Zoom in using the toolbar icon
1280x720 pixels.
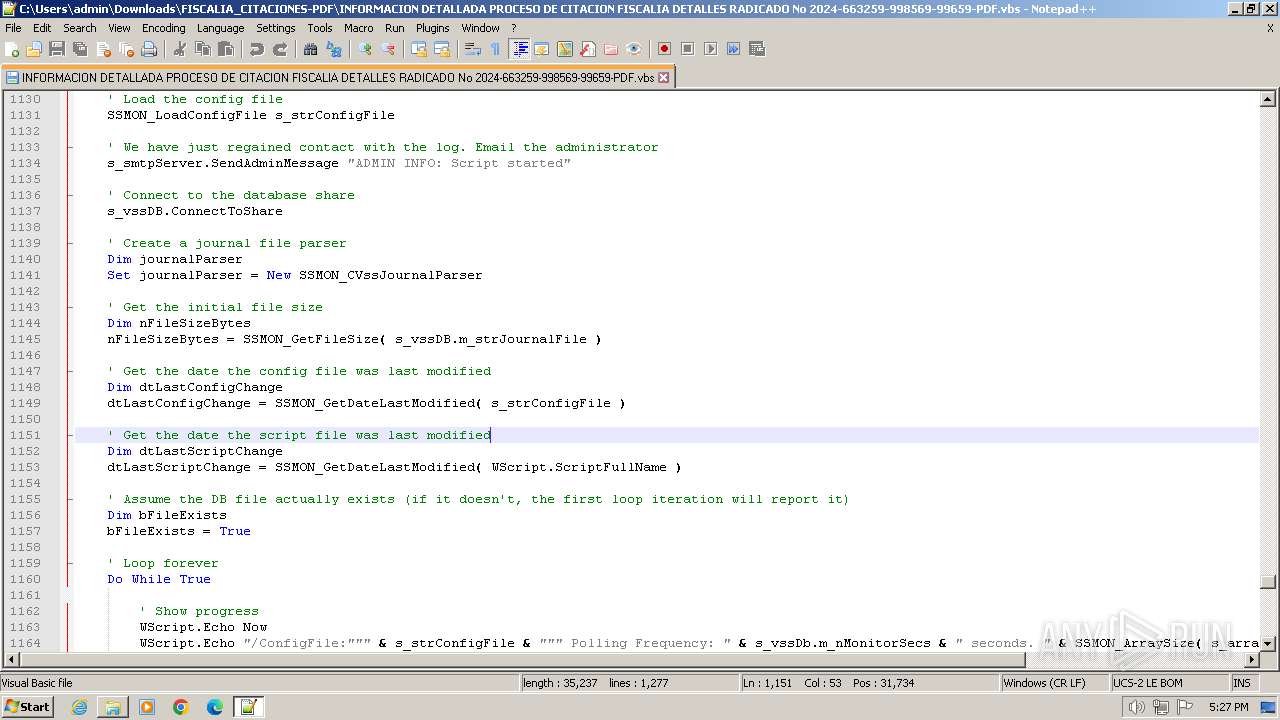(x=365, y=49)
